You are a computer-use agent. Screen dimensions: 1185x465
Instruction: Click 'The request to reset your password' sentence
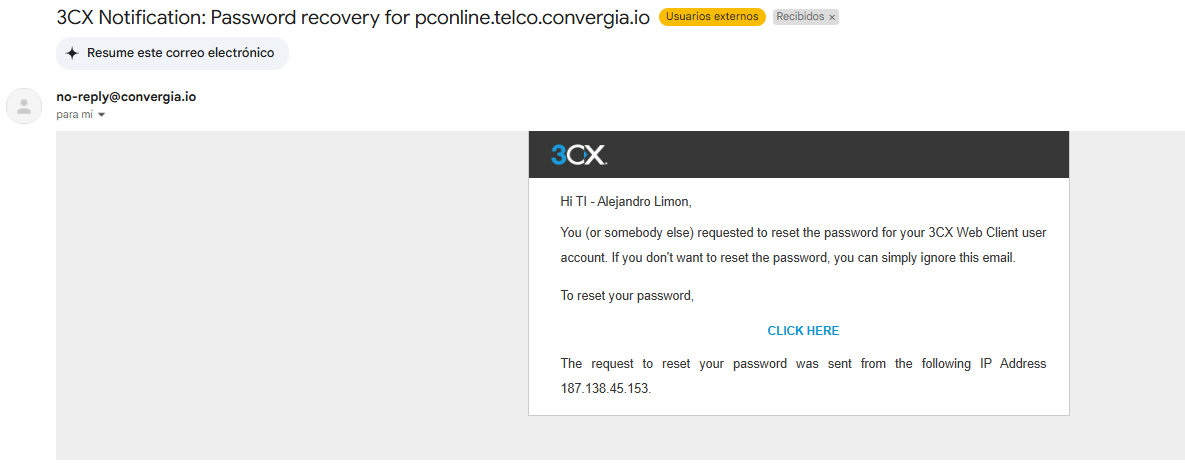pyautogui.click(x=803, y=364)
